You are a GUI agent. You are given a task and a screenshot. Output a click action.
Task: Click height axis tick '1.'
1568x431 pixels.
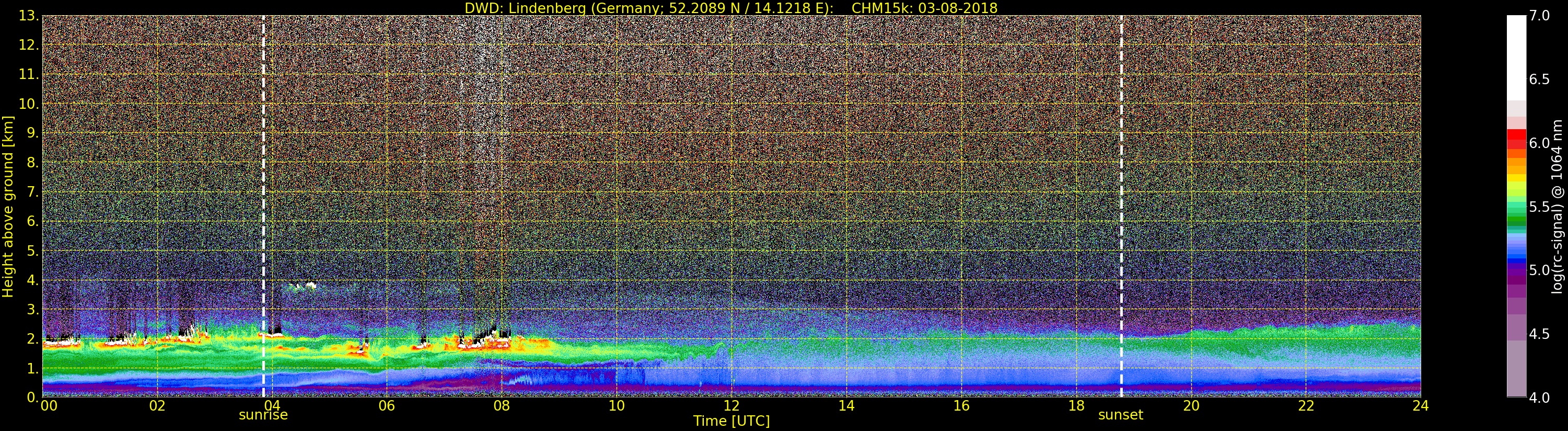33,368
